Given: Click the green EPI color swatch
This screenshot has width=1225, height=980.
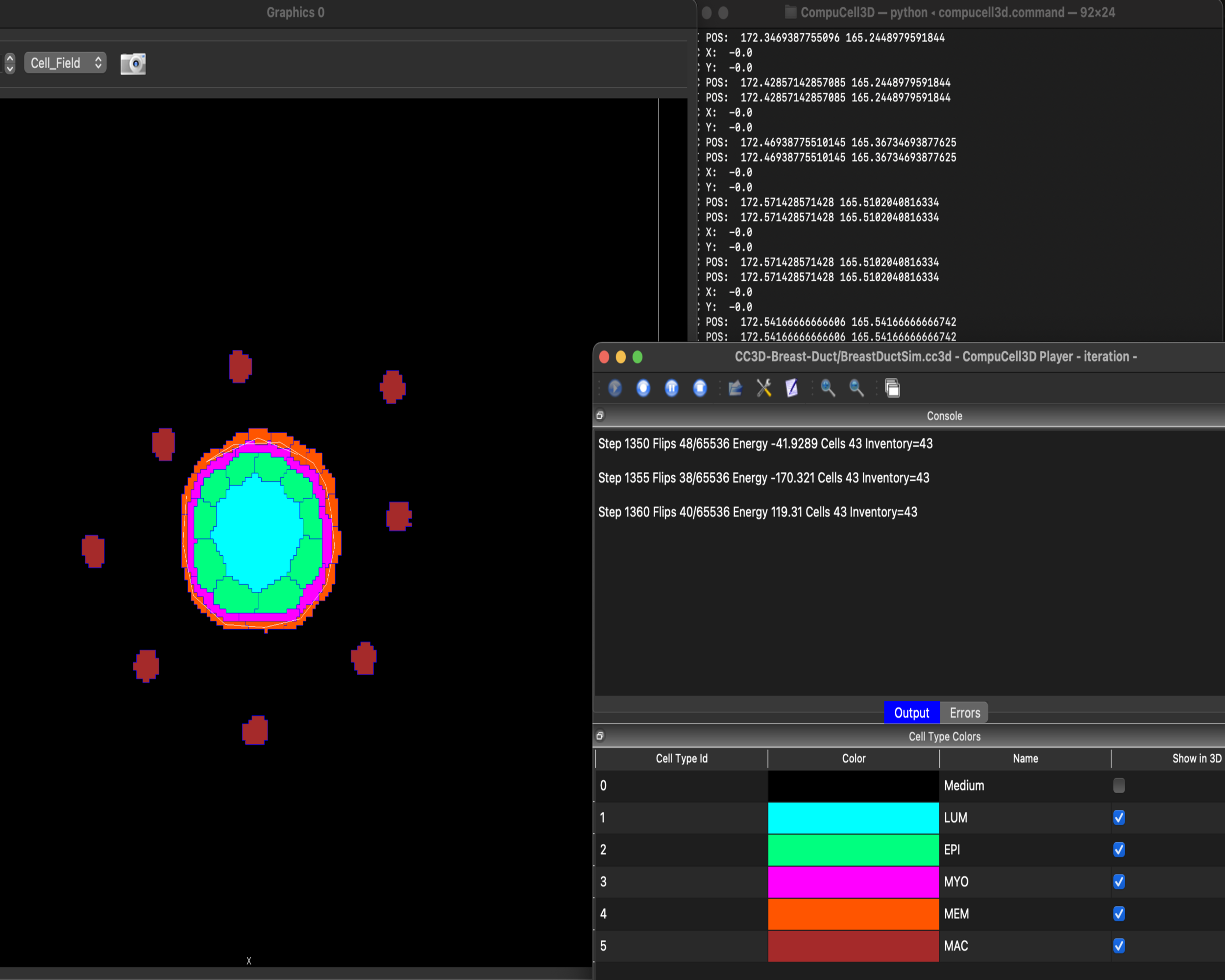Looking at the screenshot, I should tap(854, 850).
